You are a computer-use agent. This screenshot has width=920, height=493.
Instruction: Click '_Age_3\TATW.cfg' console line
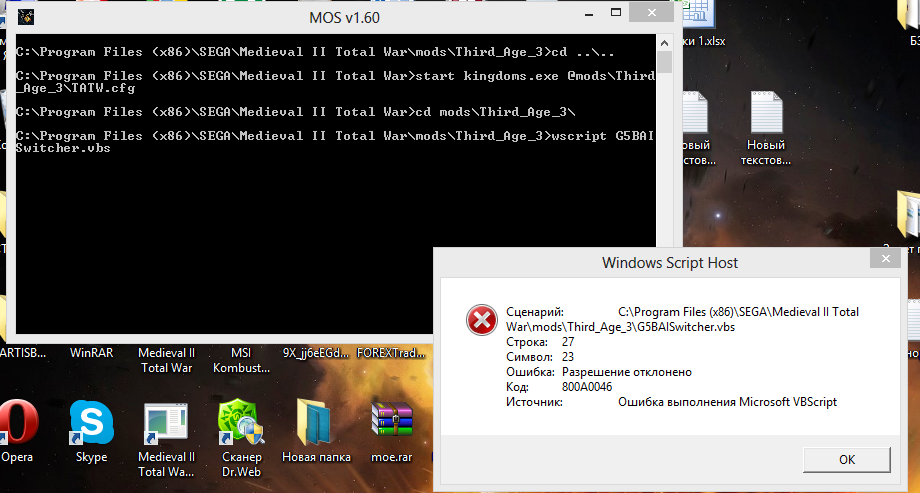[75, 88]
